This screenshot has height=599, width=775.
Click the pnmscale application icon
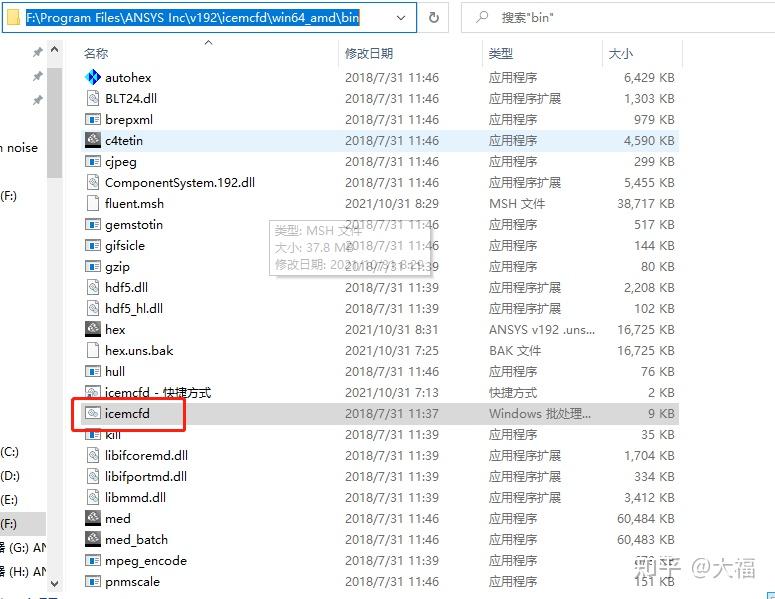pos(93,581)
